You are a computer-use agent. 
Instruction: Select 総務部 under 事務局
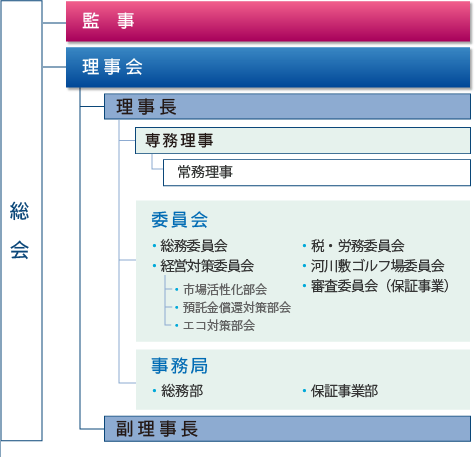182,391
